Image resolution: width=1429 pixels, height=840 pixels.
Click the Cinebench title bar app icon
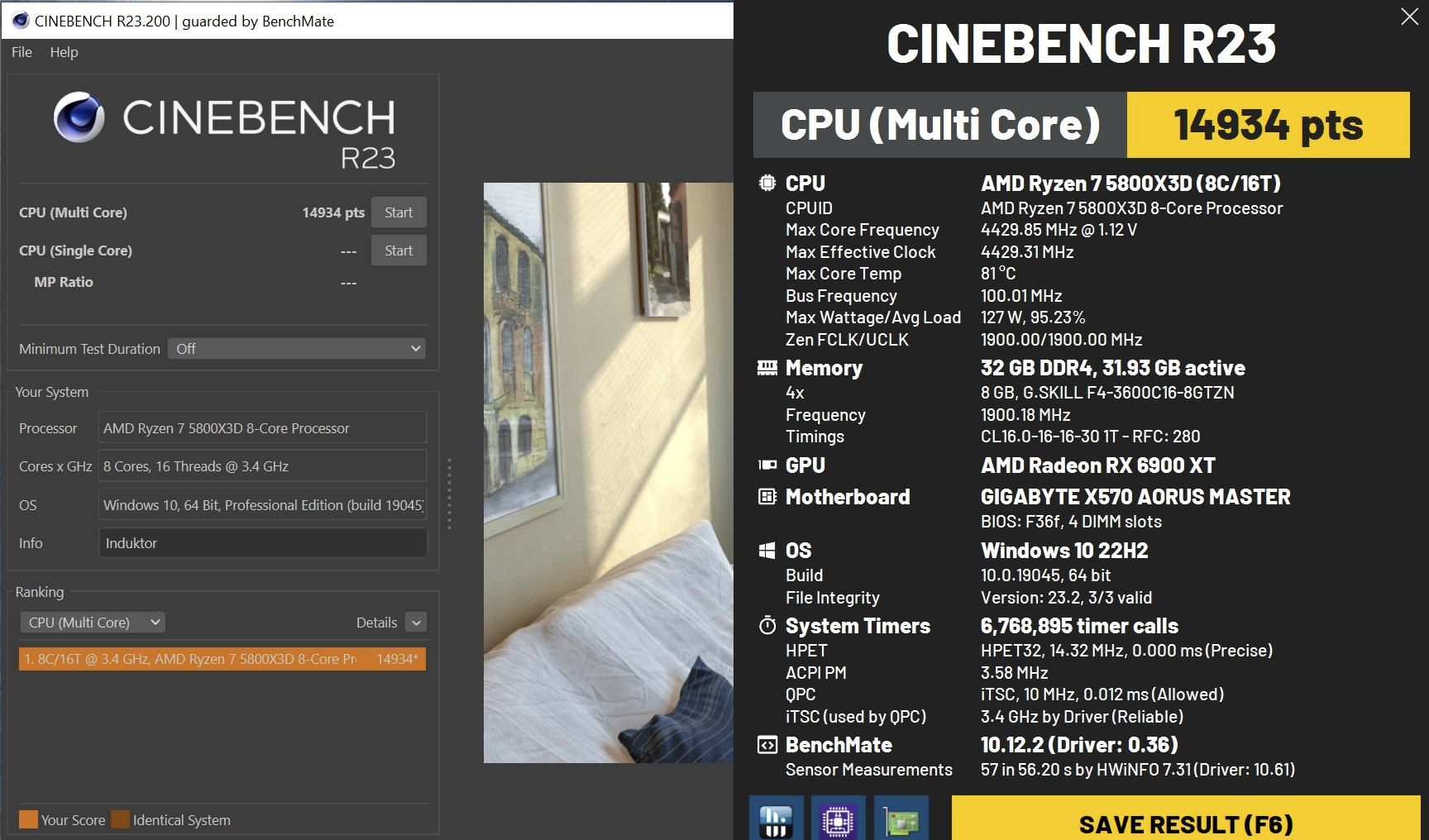point(21,21)
